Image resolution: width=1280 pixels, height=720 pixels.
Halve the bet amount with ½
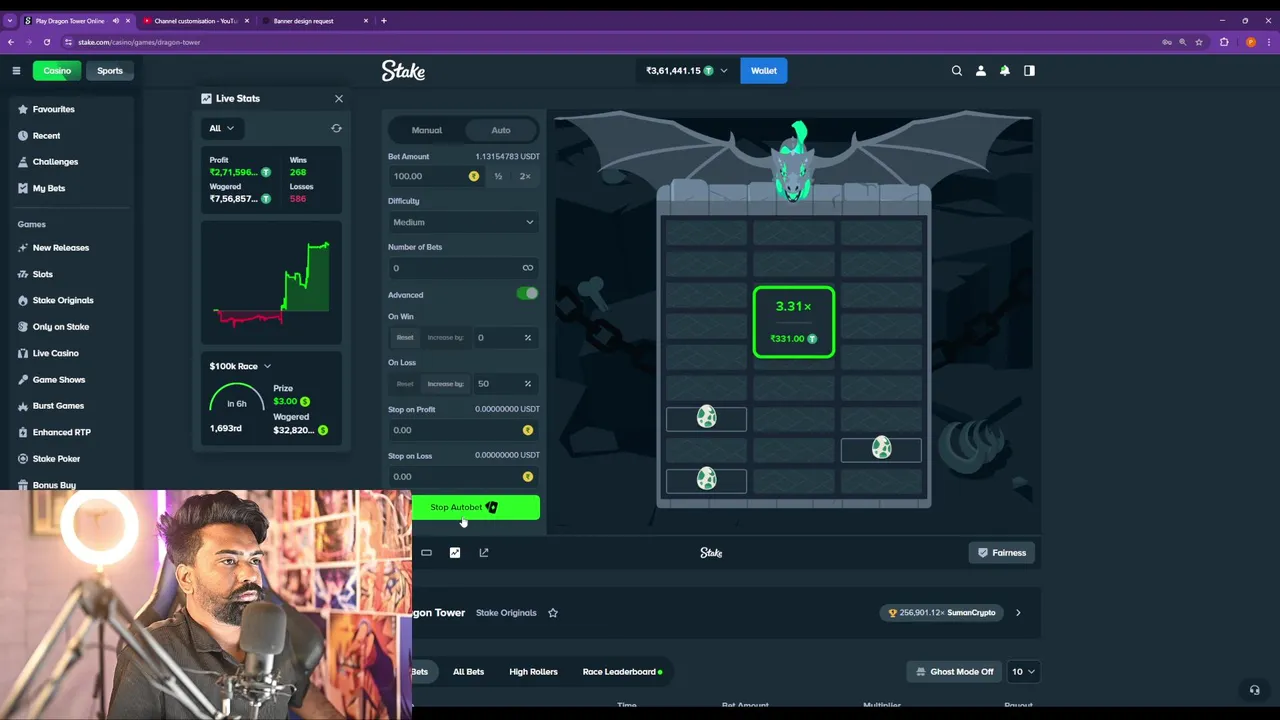pos(498,176)
